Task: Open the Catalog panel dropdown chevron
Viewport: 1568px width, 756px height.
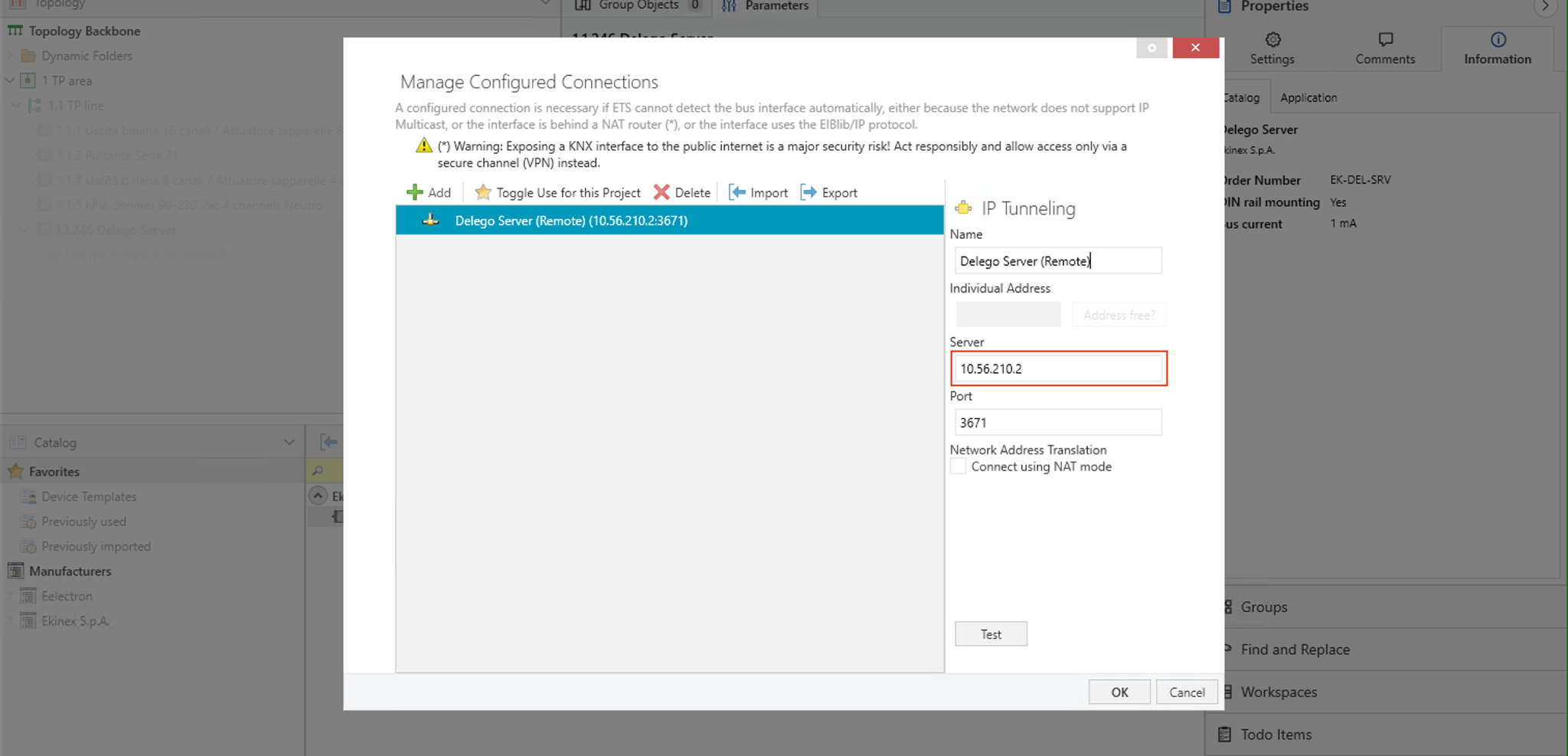Action: point(289,442)
